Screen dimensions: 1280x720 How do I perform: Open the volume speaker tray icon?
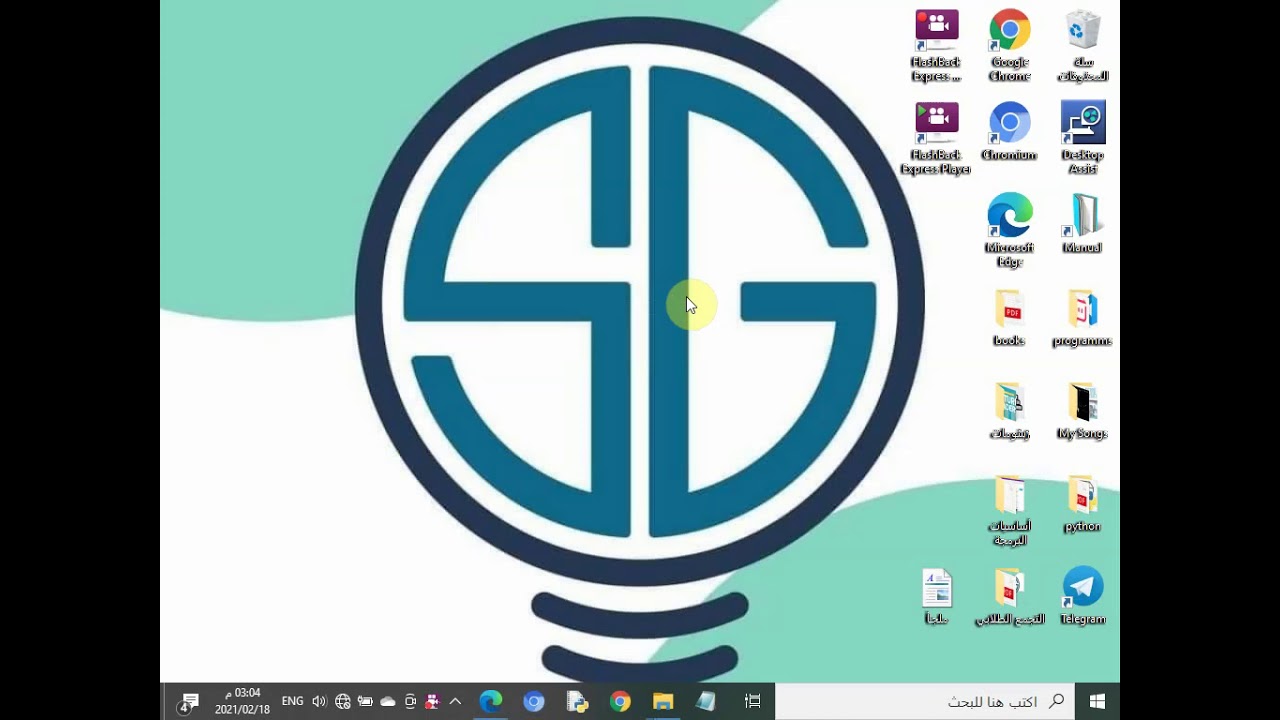point(319,702)
